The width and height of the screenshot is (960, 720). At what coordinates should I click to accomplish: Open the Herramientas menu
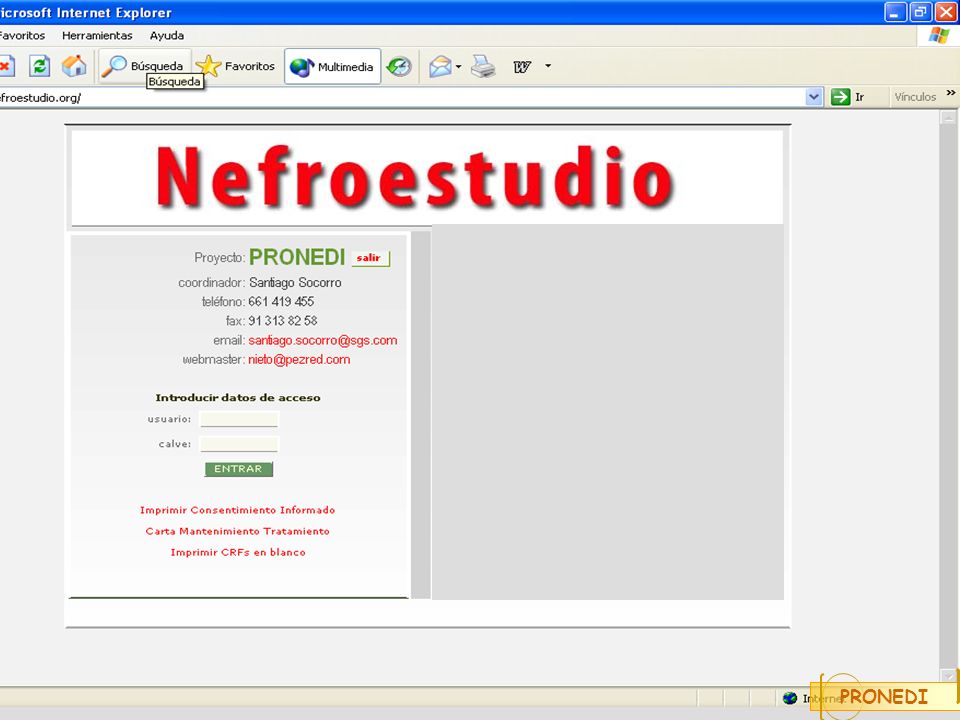click(x=97, y=36)
